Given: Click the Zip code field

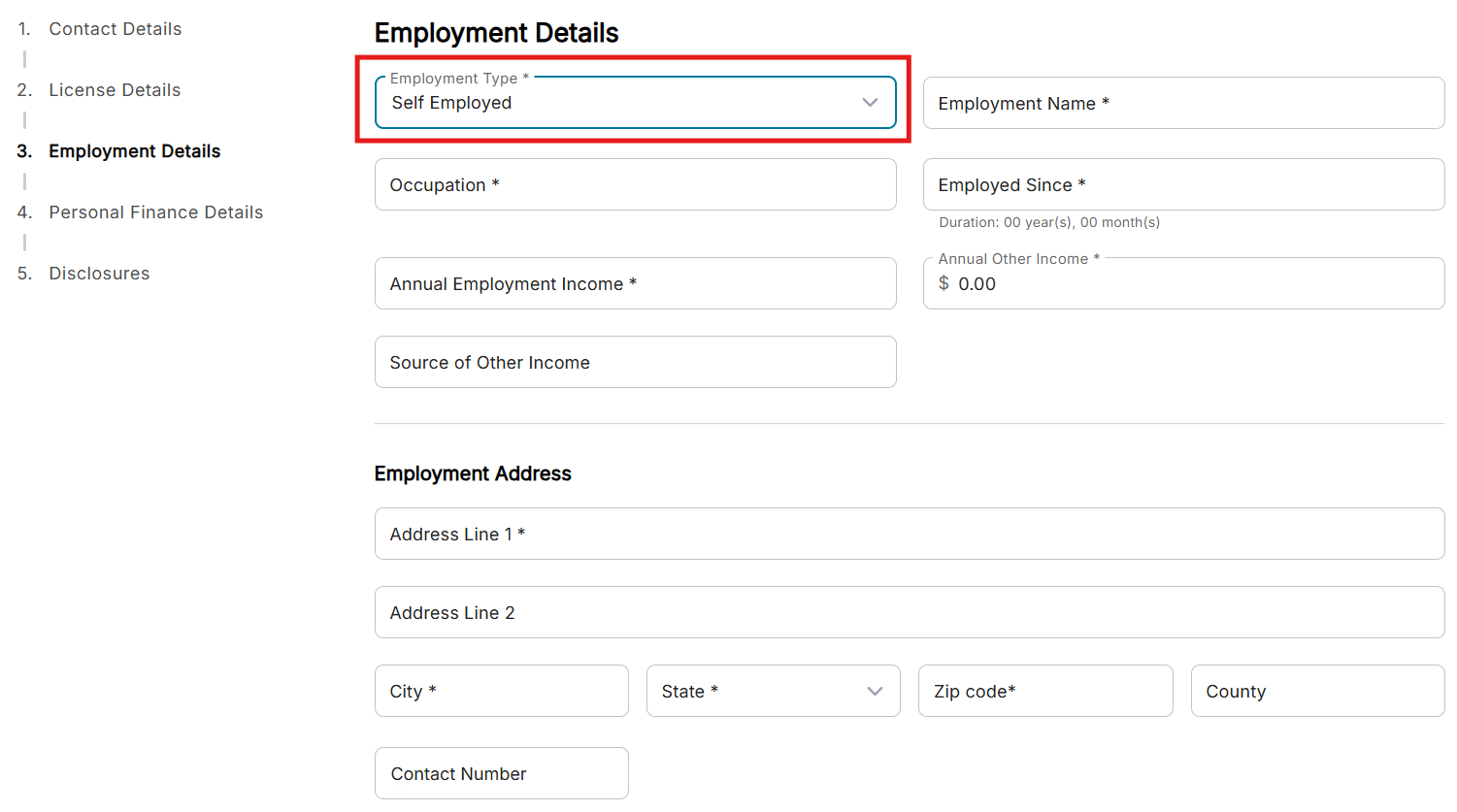Looking at the screenshot, I should tap(1044, 691).
